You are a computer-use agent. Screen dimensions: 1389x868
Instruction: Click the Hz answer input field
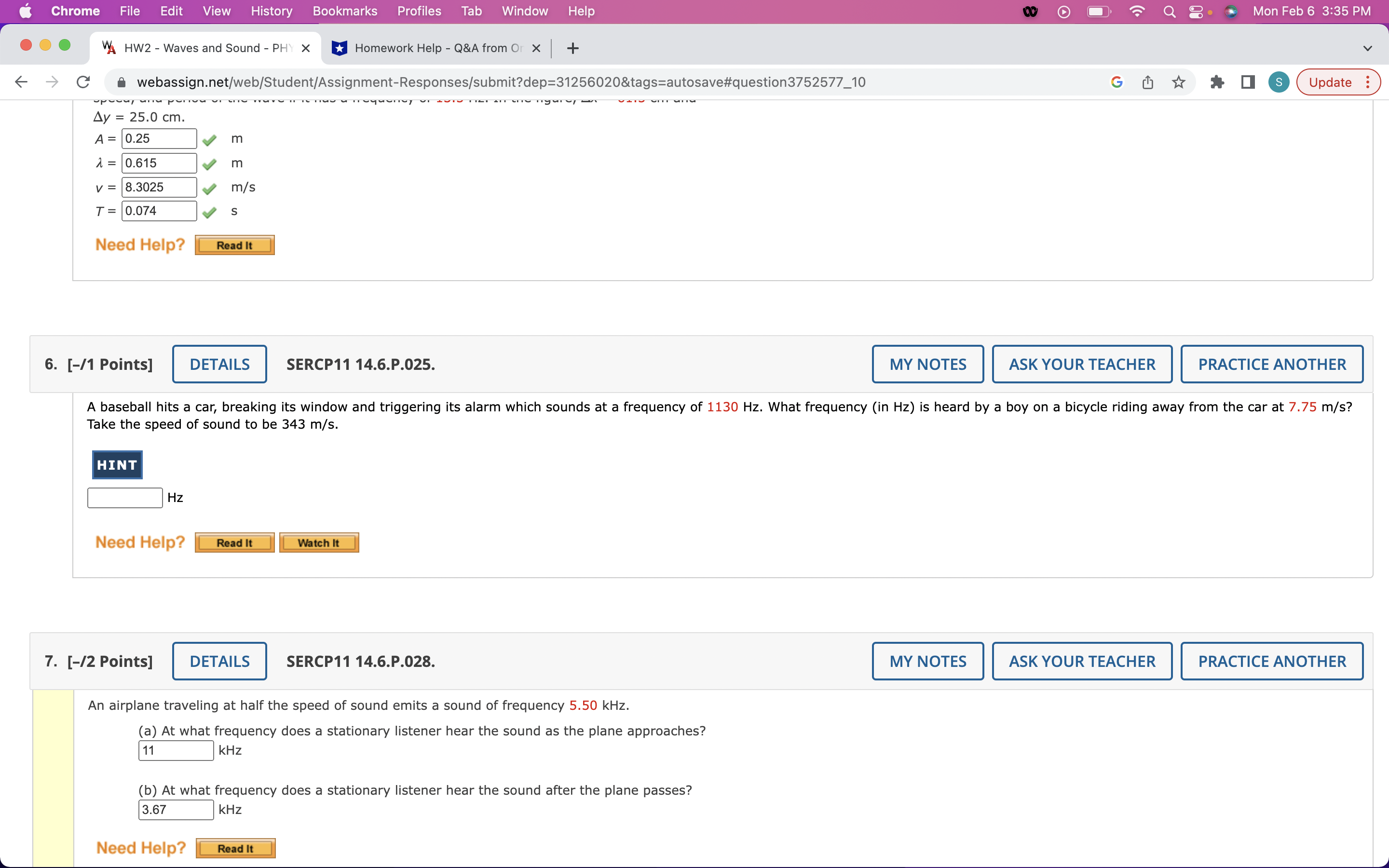pos(124,497)
